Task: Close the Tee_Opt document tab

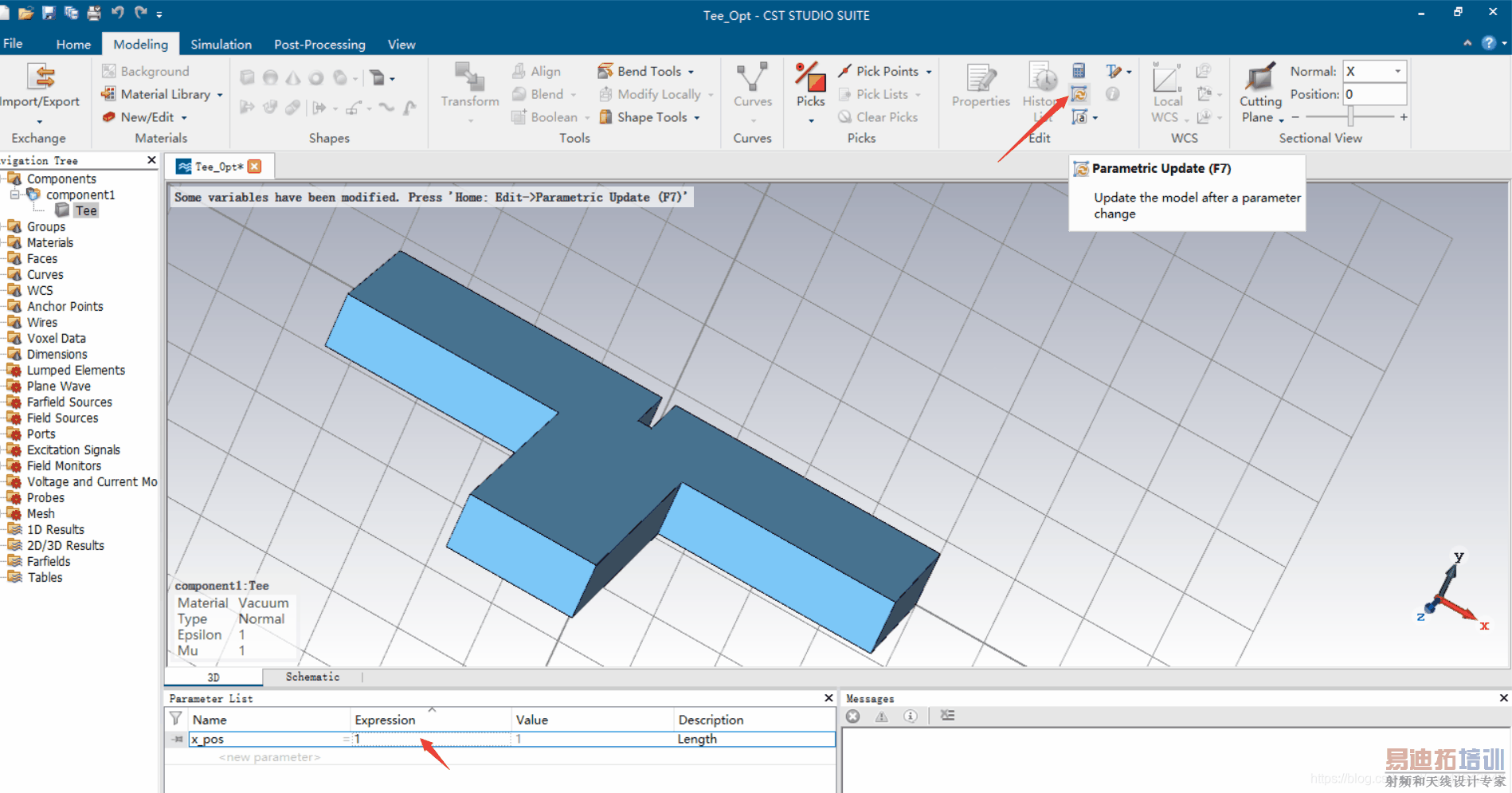Action: (255, 166)
